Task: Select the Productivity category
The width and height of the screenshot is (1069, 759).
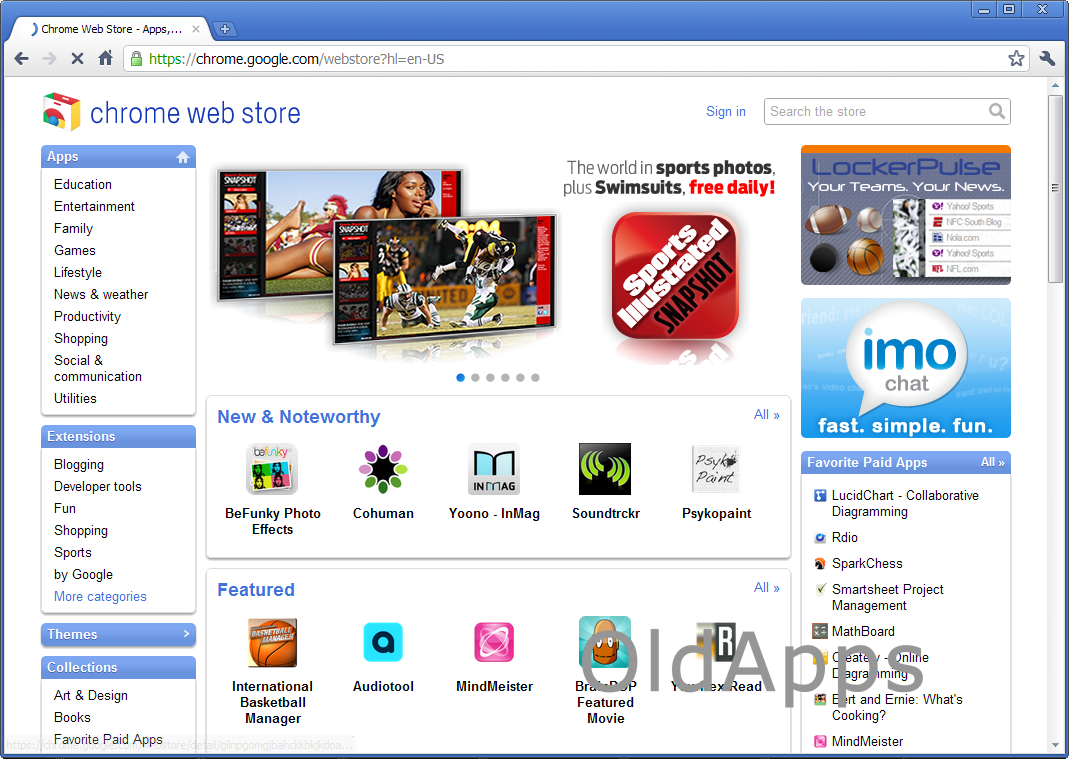Action: pos(87,316)
